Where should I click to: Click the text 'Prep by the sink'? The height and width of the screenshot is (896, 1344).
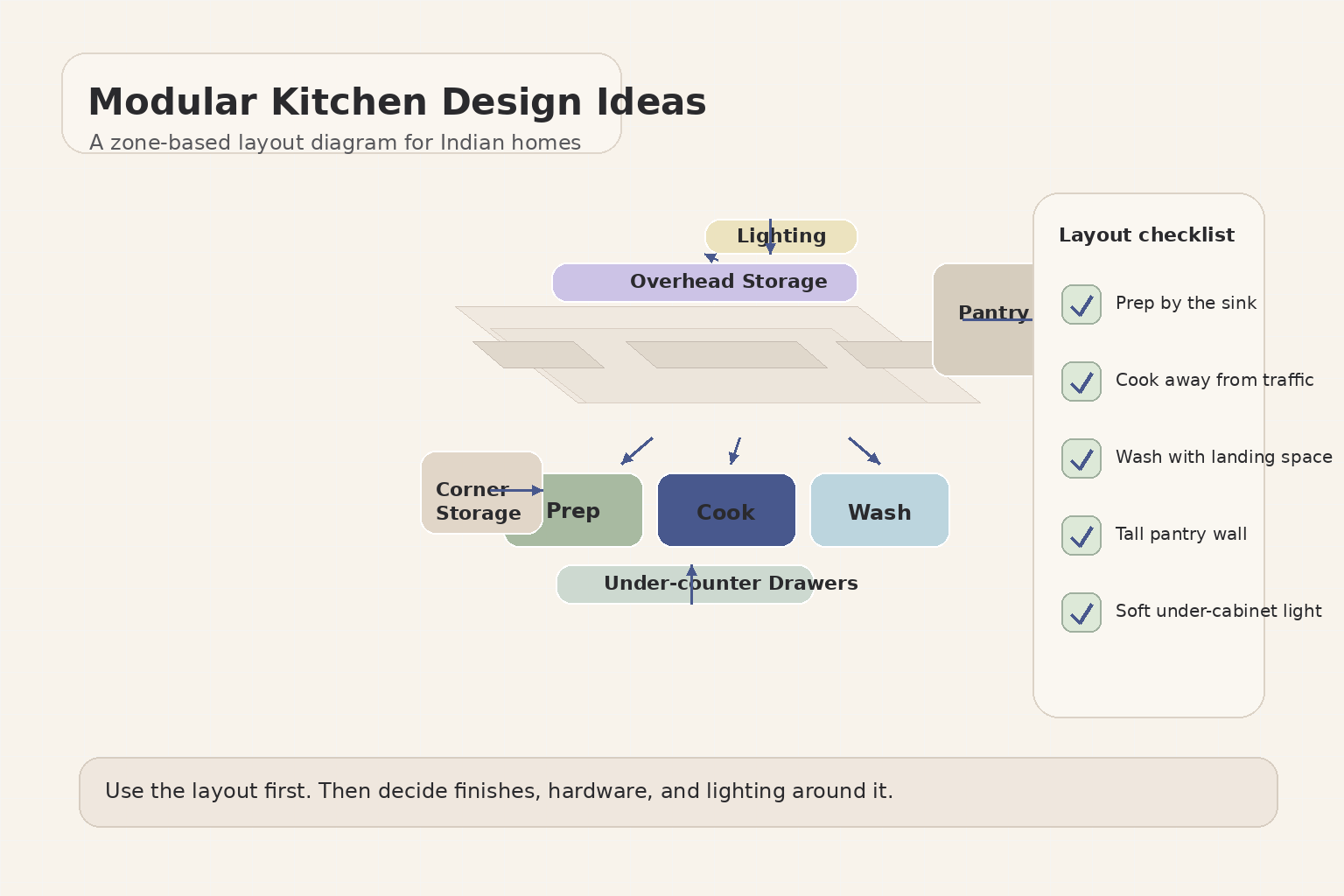(x=1186, y=303)
